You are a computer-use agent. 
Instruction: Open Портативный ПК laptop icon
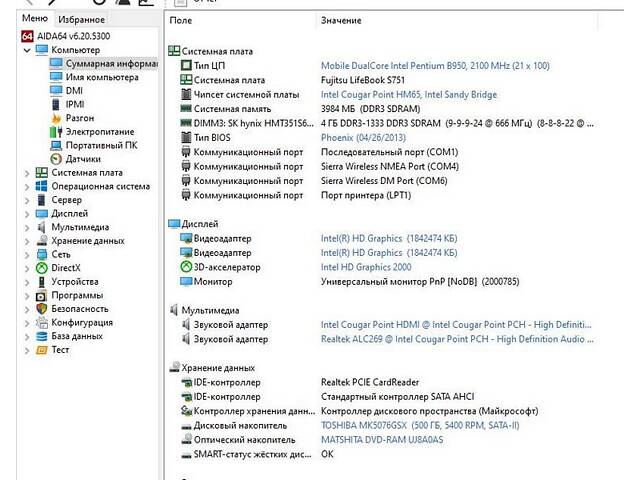click(x=56, y=145)
